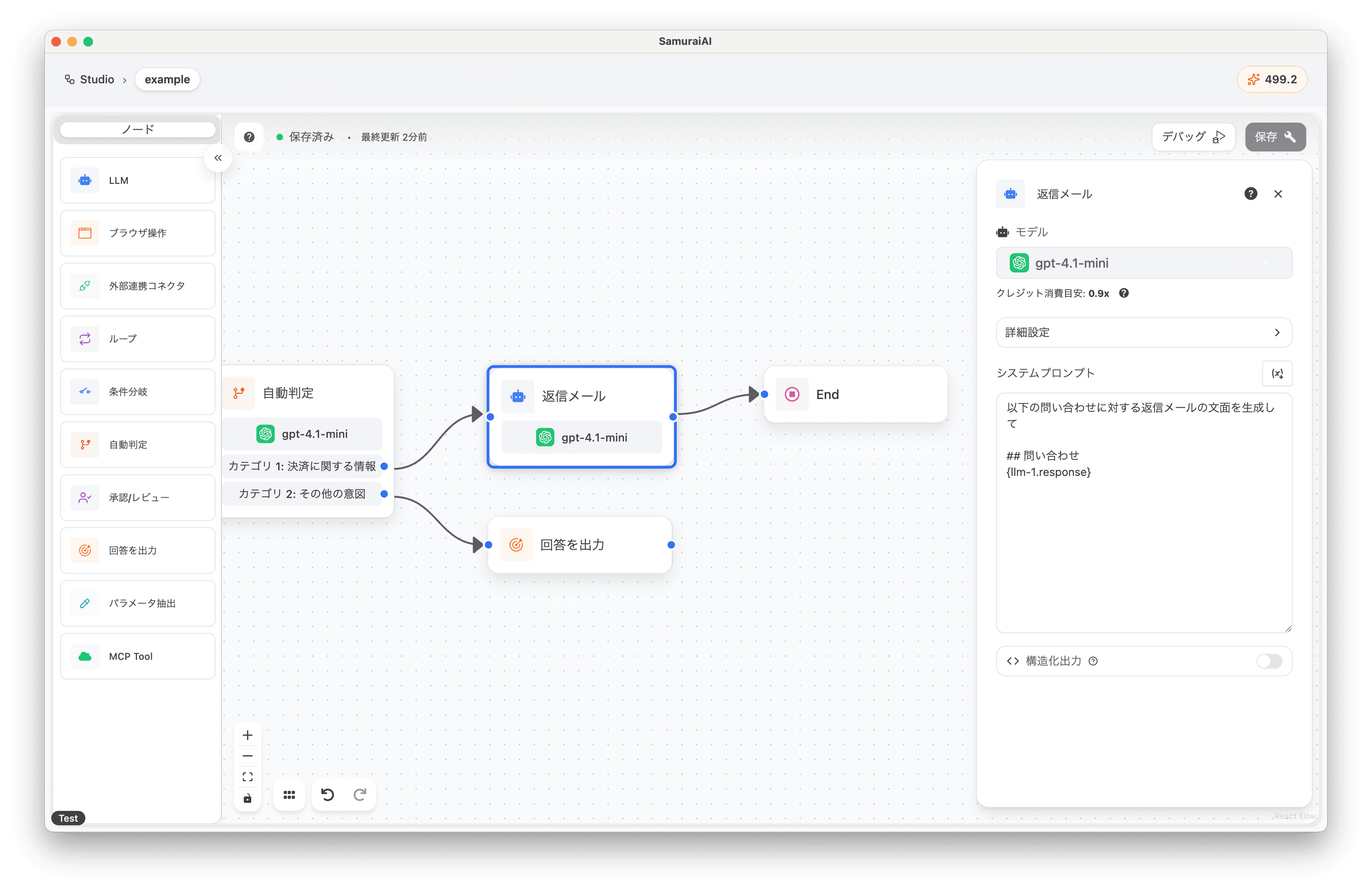Open the example breadcrumb item
Screen dimensions: 1372x891
pos(167,80)
